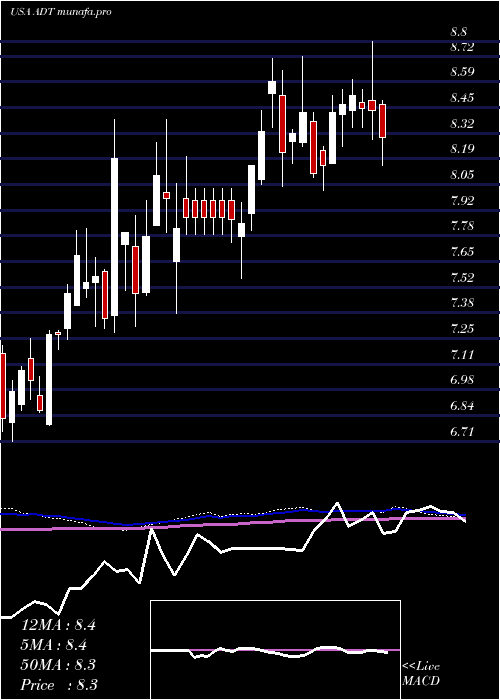Click the 7.65 price axis label
Image resolution: width=500 pixels, height=700 pixels.
tap(462, 252)
